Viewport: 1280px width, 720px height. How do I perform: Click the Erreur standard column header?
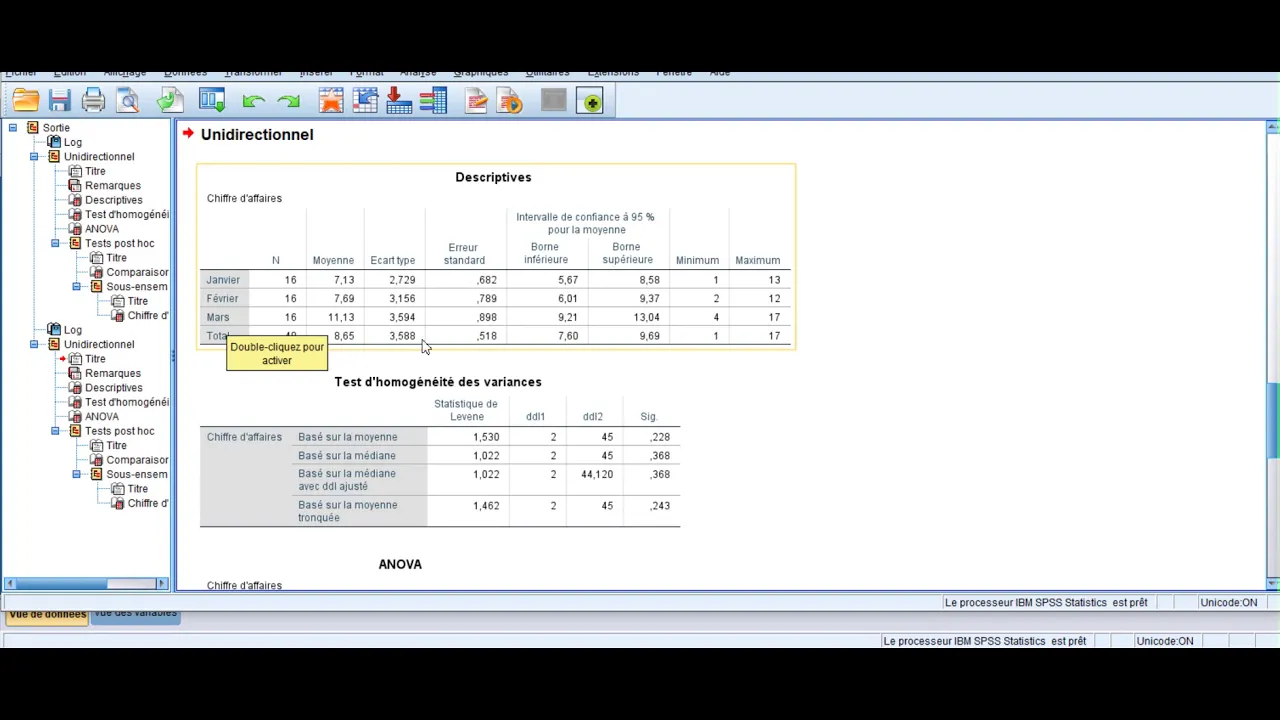click(464, 254)
